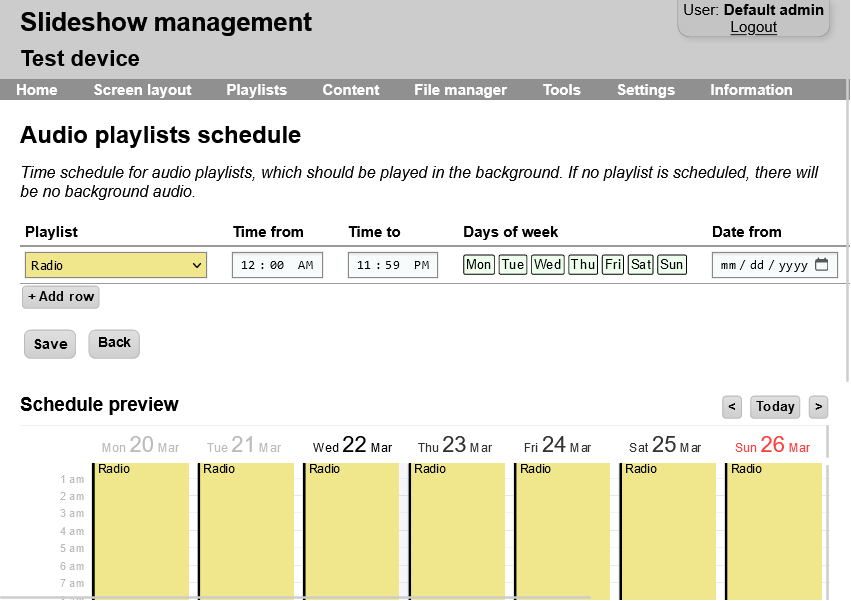Screen dimensions: 851x601
Task: Add a new schedule row
Action: pos(61,297)
